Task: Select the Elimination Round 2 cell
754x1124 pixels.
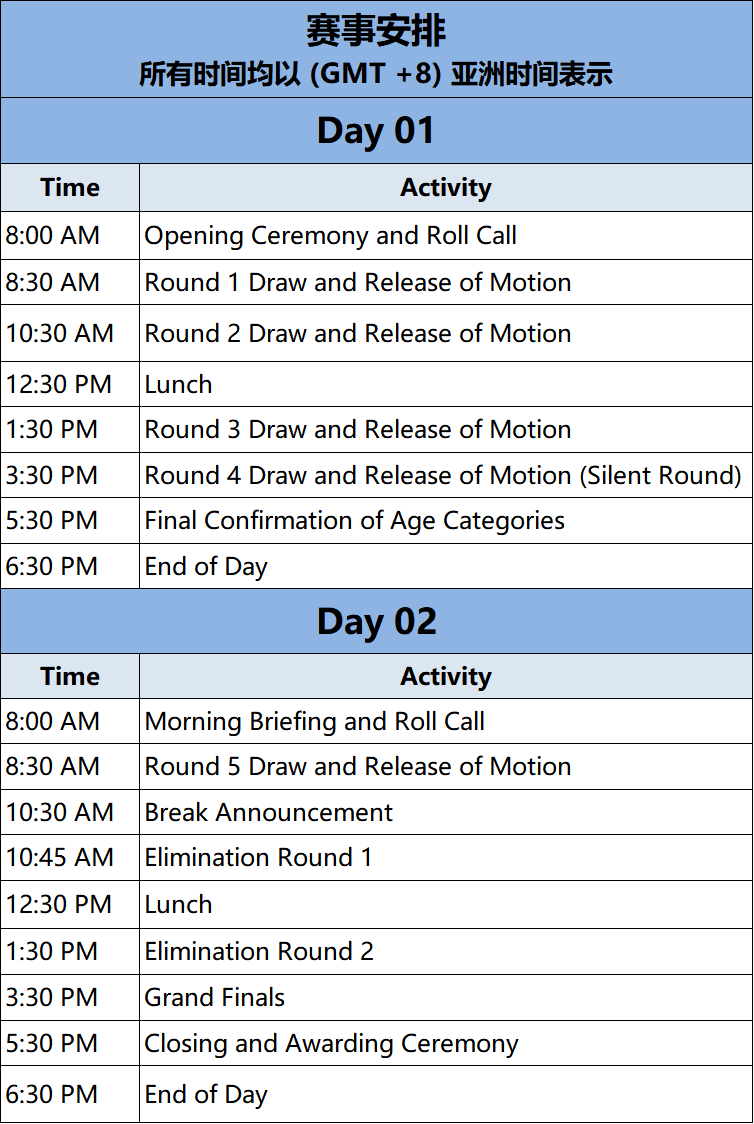Action: [x=446, y=951]
